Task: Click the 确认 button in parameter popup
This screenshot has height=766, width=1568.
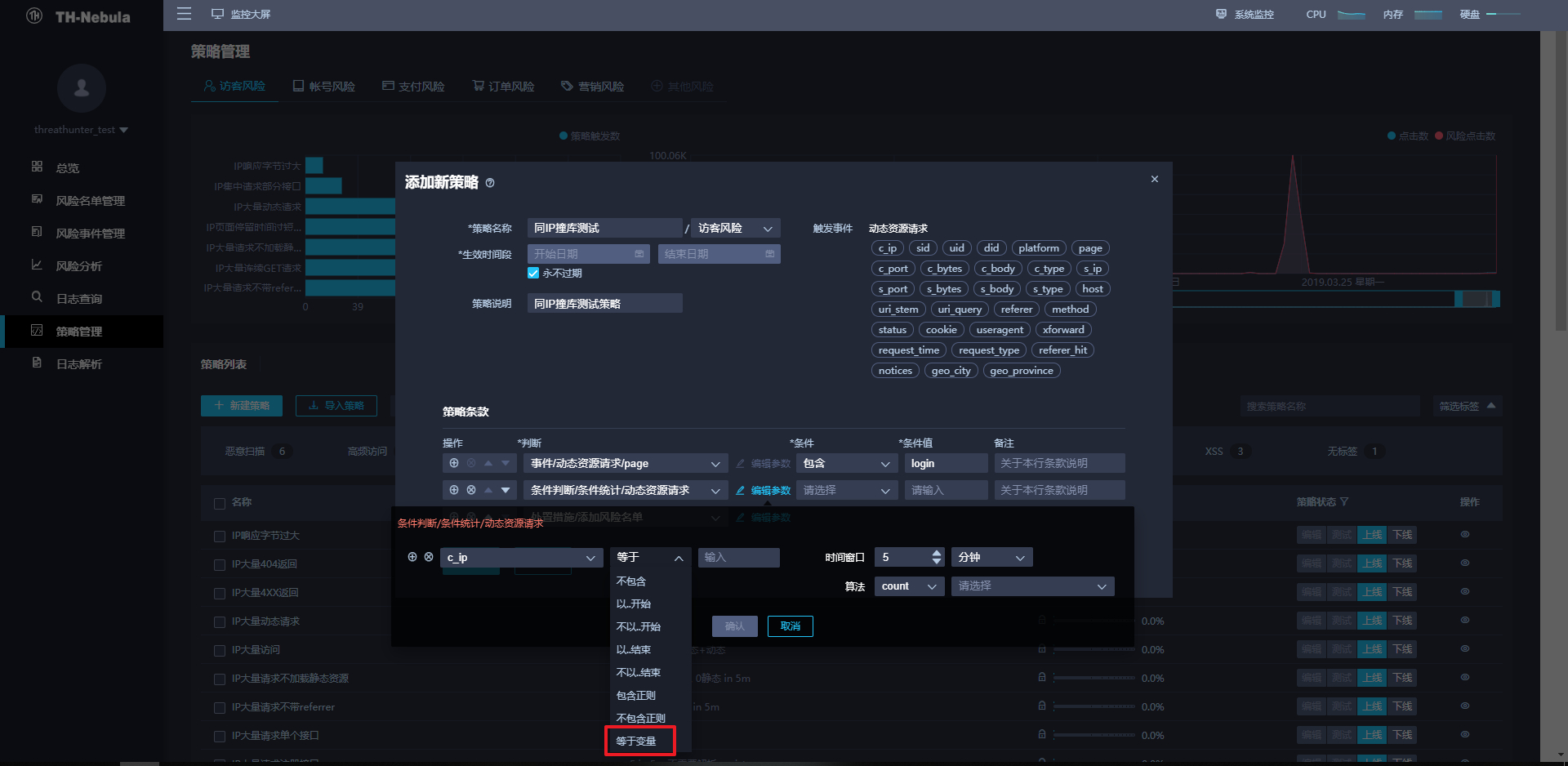Action: 735,626
